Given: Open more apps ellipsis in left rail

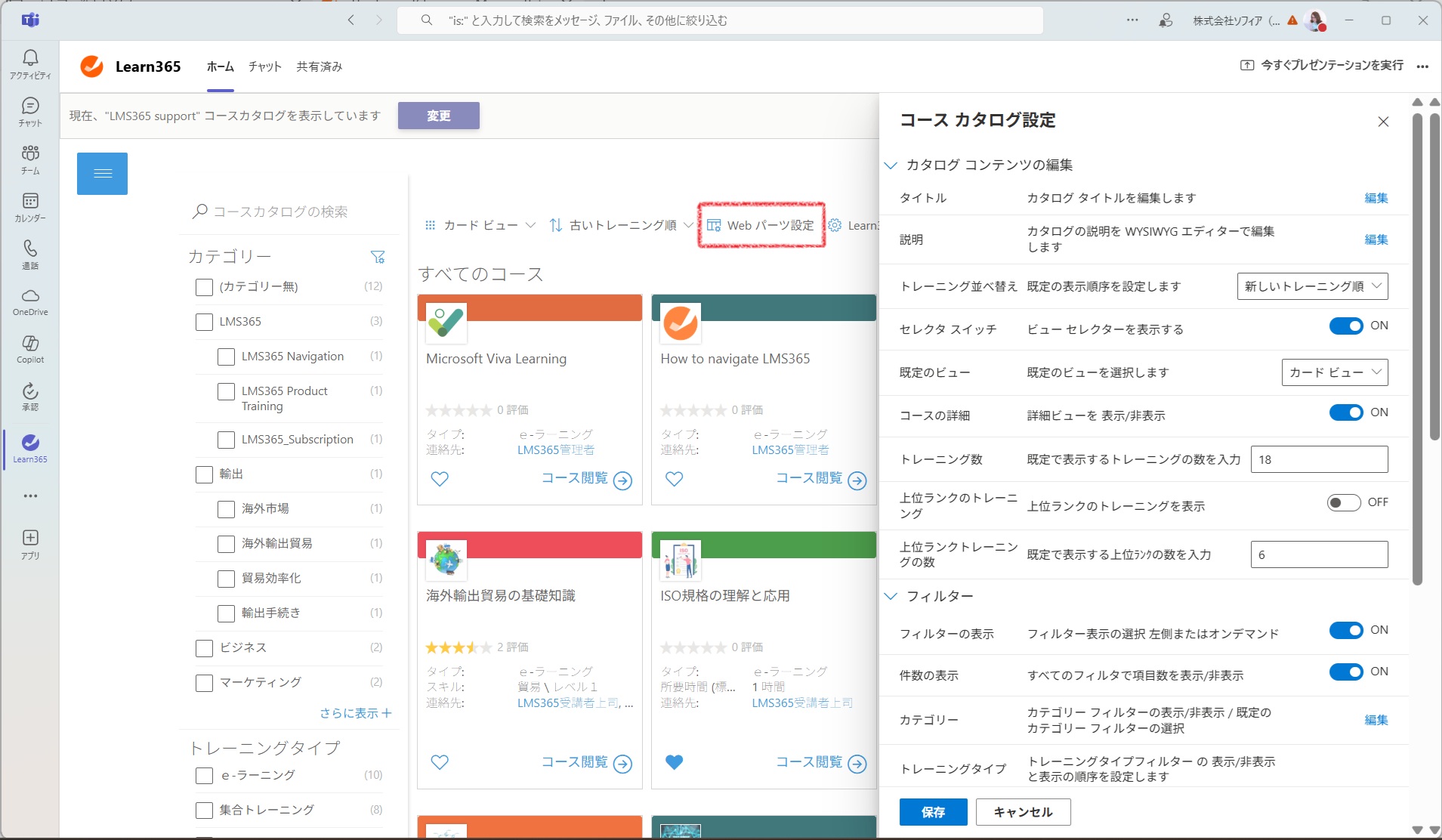Looking at the screenshot, I should point(30,496).
